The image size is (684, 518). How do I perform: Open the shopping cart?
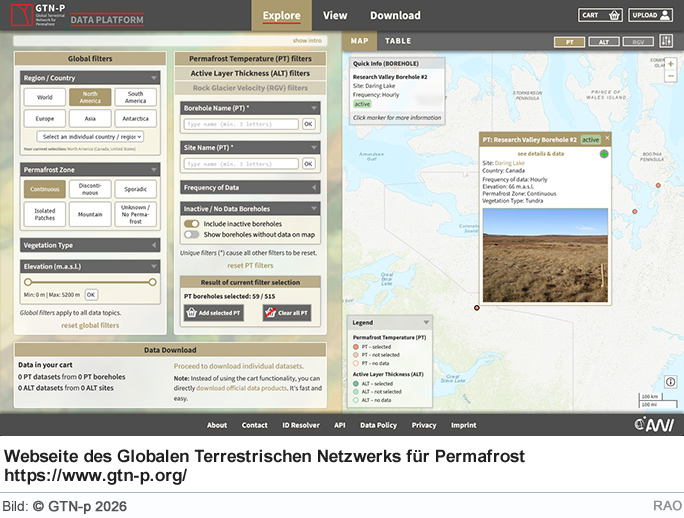(601, 15)
